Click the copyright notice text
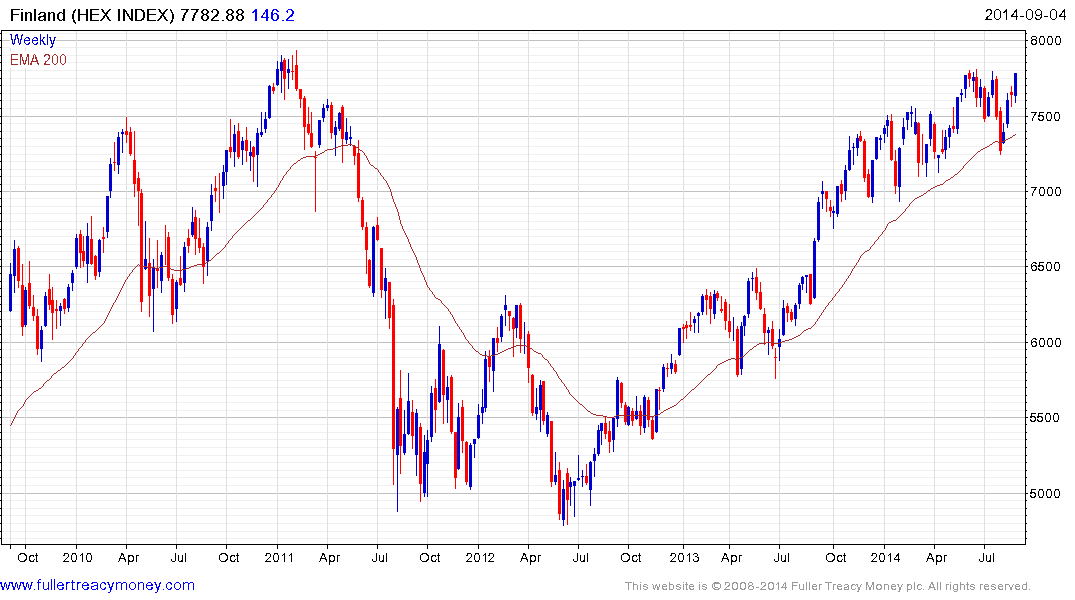This screenshot has width=1075, height=600. (828, 586)
